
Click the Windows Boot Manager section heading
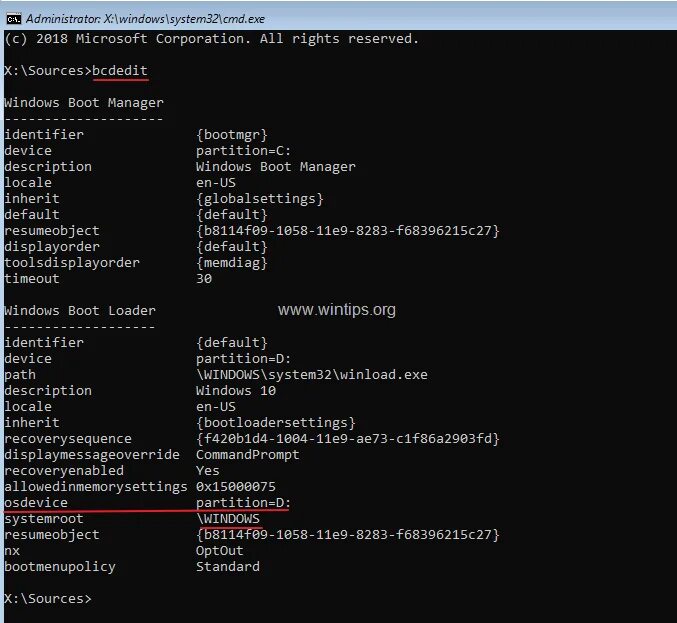point(84,103)
